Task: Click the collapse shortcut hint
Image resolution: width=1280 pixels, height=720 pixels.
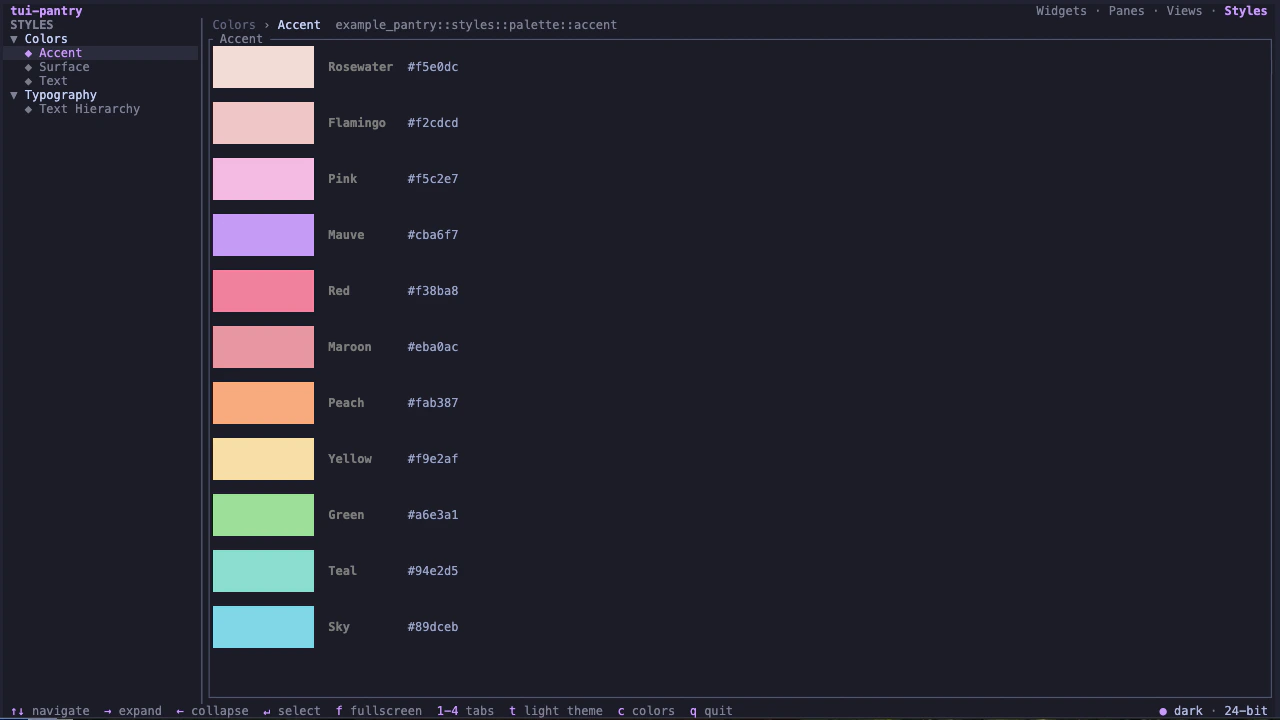Action: pos(212,711)
